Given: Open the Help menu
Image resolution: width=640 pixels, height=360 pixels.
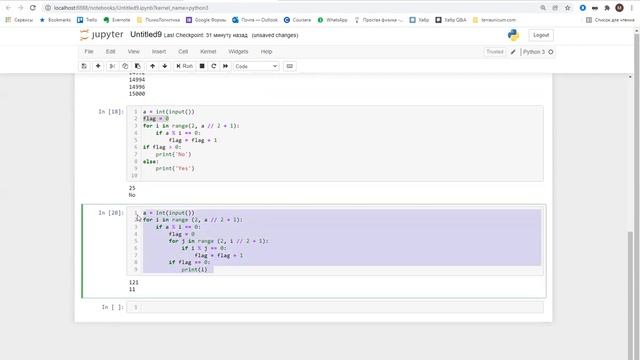Looking at the screenshot, I should click(x=267, y=52).
